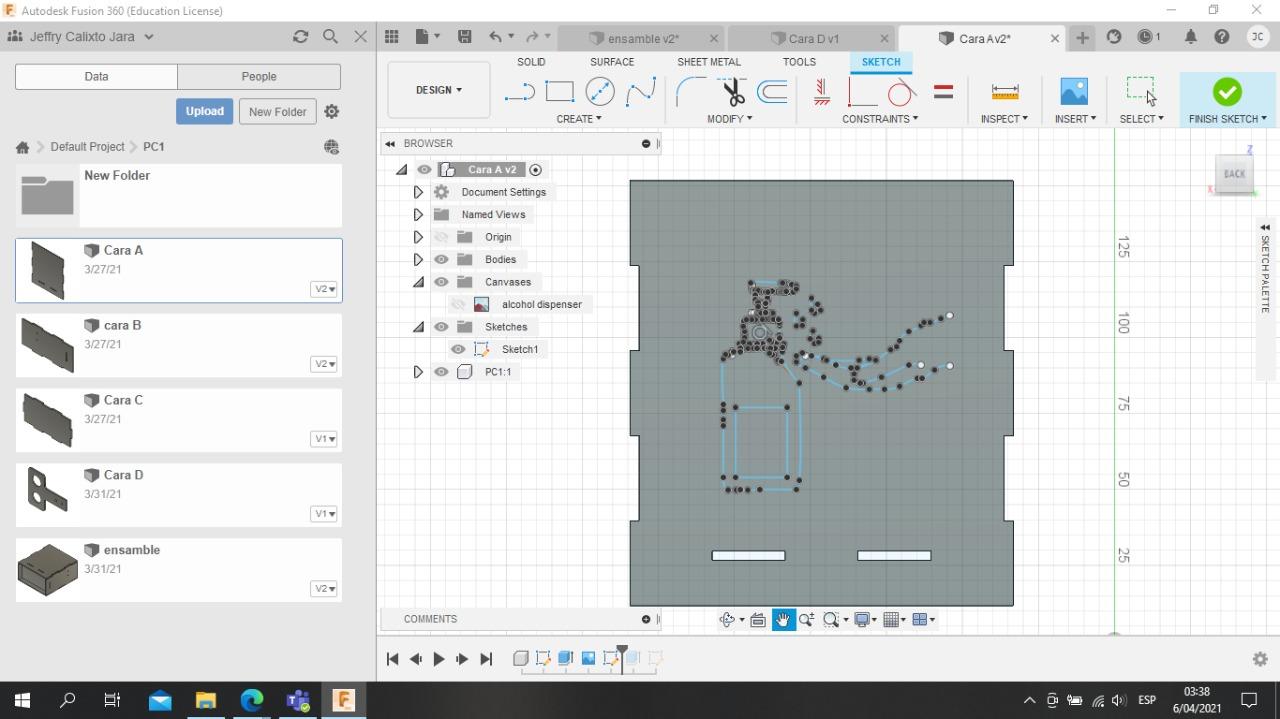1280x719 pixels.
Task: Click the Insert image icon
Action: (x=1074, y=92)
